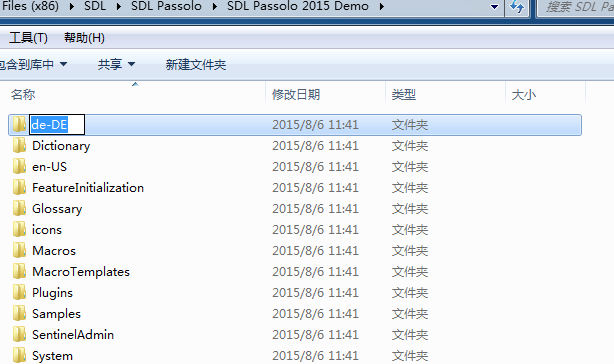Click the System folder icon

click(x=19, y=355)
